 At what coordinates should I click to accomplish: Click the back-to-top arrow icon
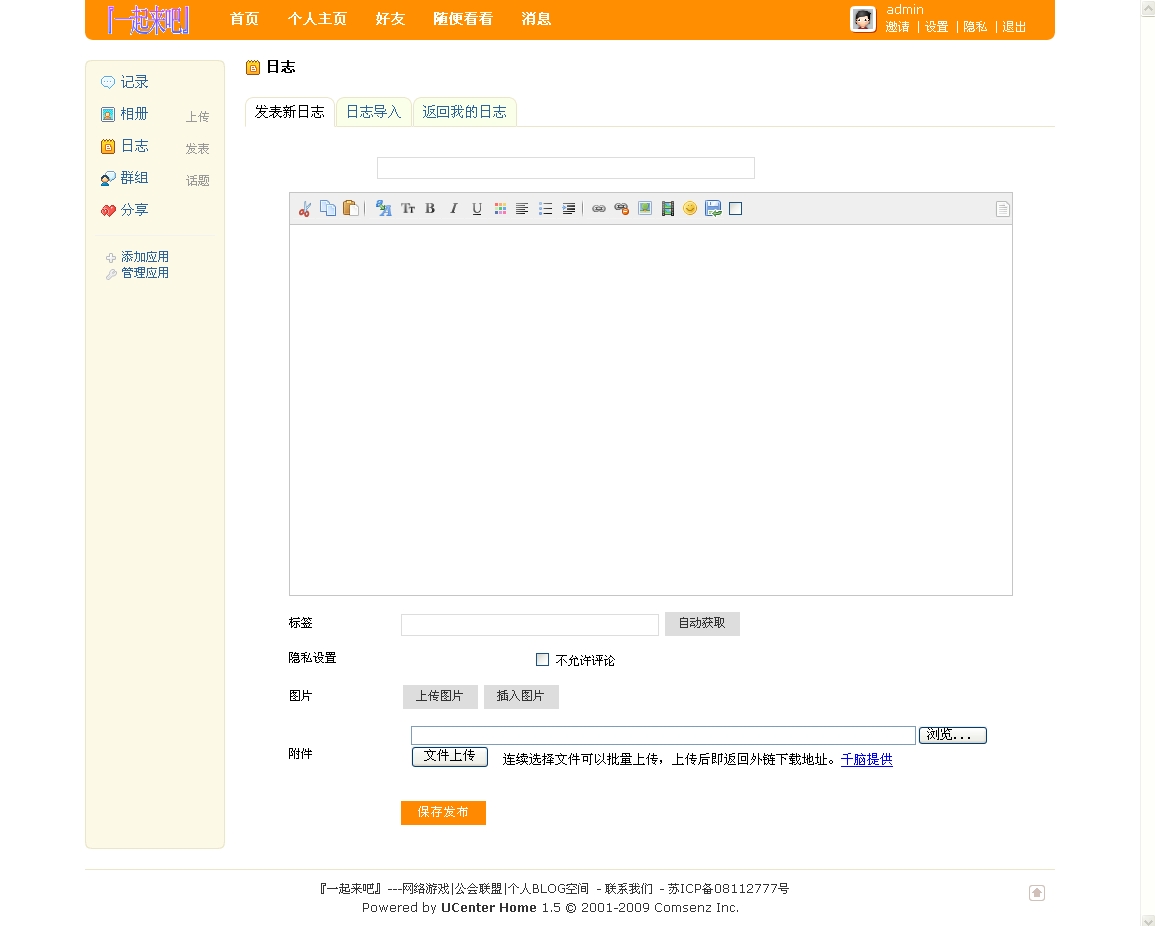tap(1036, 893)
